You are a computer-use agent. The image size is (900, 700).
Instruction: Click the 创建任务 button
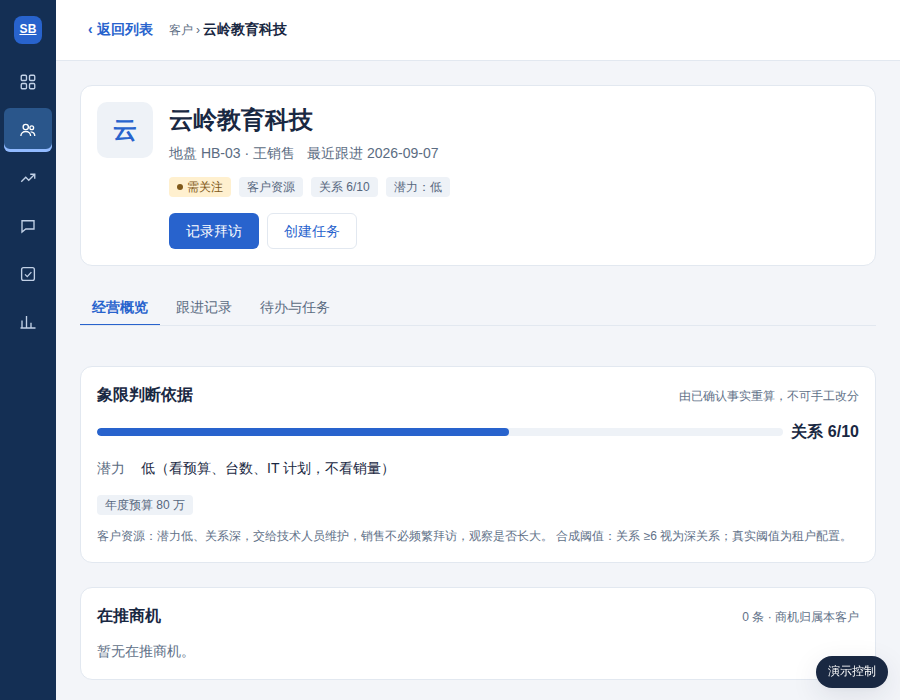(312, 231)
